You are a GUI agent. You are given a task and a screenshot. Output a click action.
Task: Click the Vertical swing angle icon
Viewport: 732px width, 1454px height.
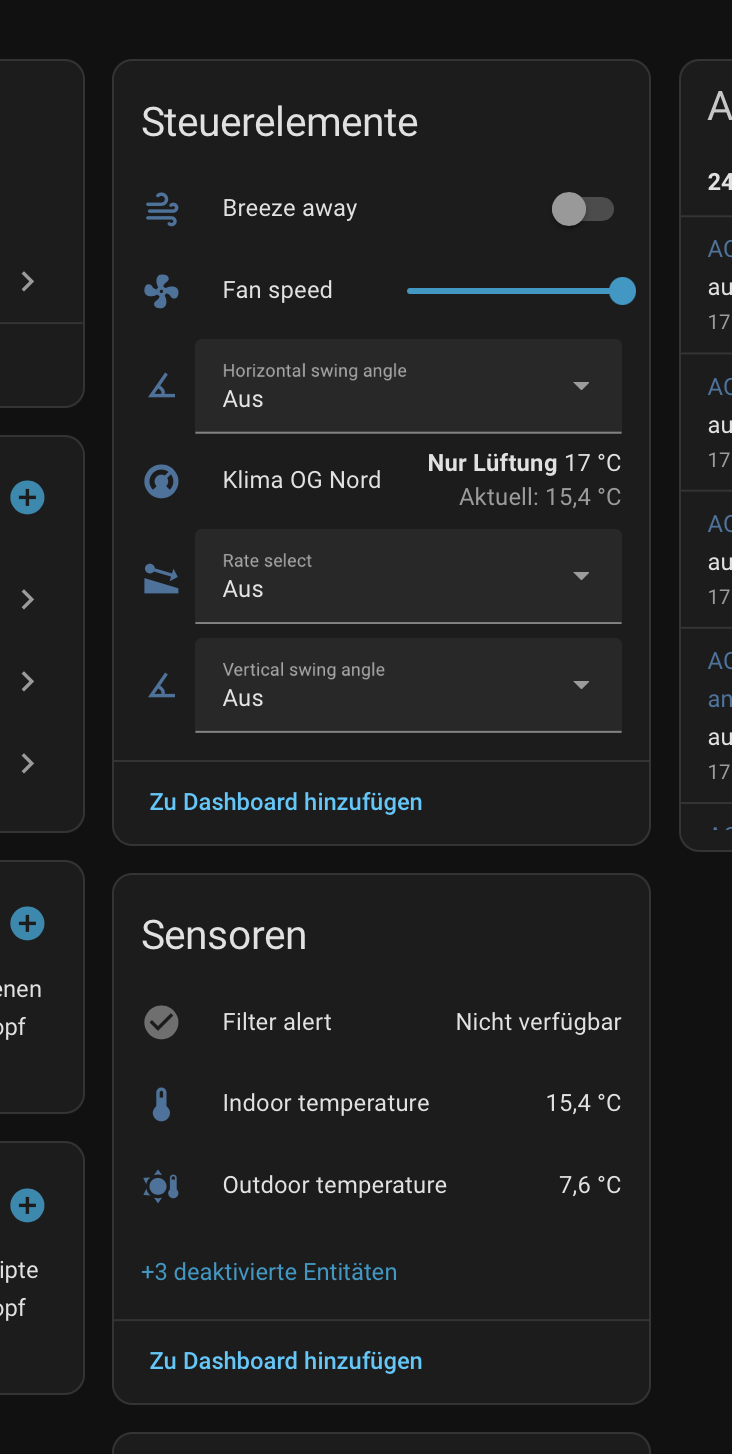(x=161, y=686)
